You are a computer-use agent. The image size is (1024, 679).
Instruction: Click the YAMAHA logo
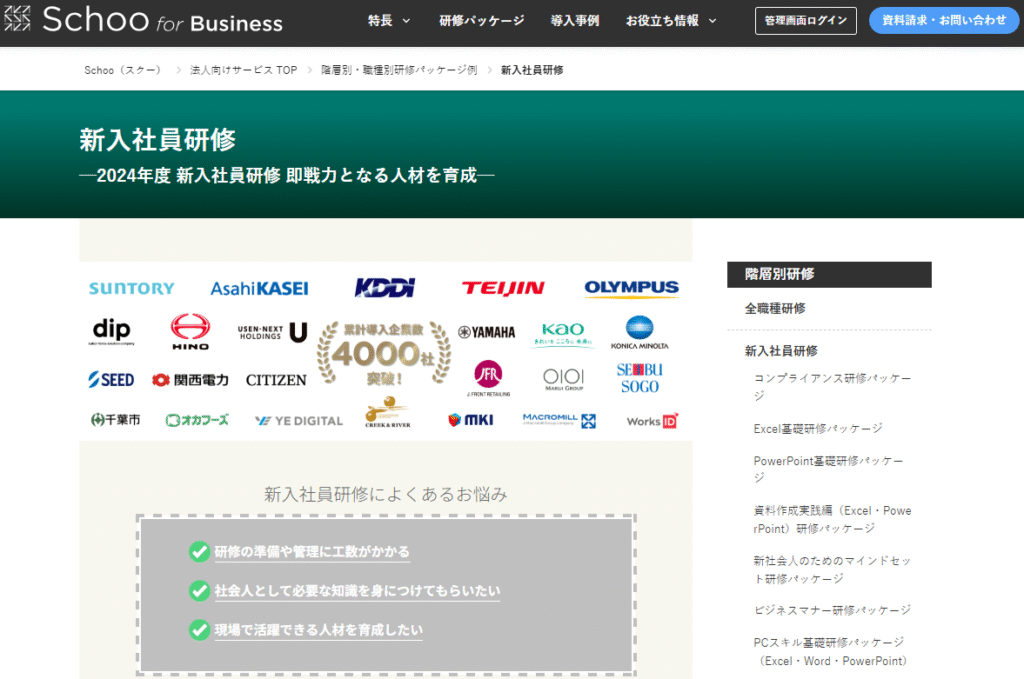click(487, 332)
